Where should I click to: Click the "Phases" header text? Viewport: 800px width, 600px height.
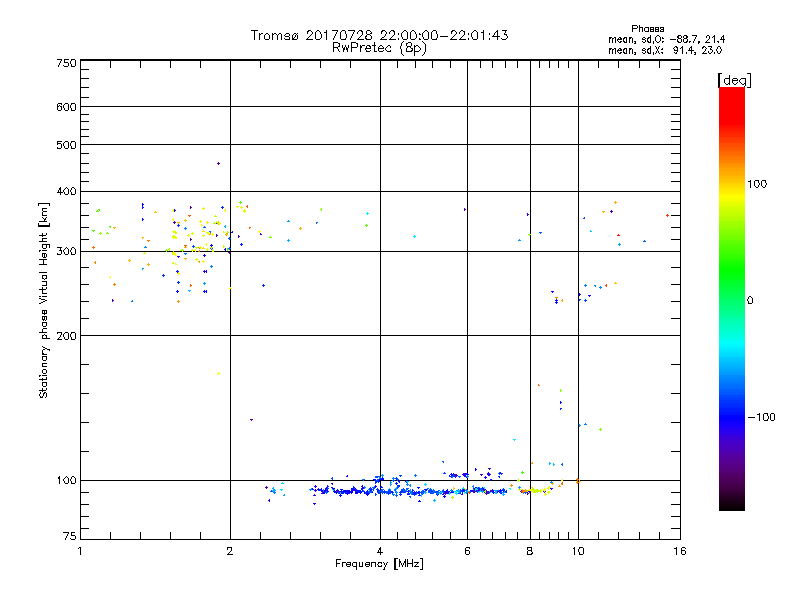click(647, 29)
